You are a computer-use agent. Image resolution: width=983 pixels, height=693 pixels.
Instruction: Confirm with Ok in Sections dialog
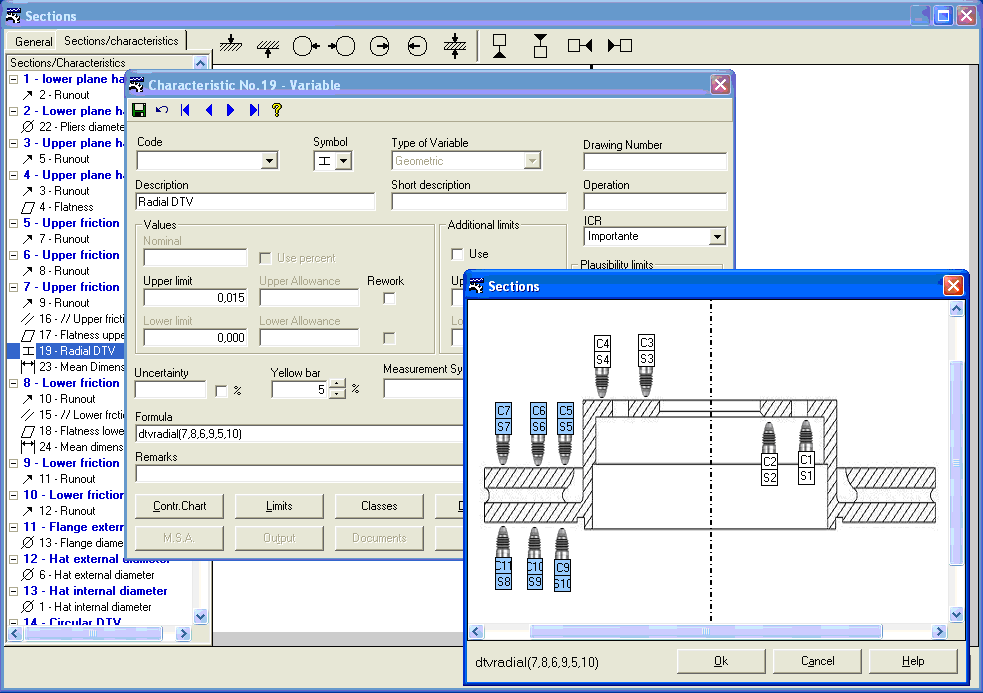coord(721,661)
